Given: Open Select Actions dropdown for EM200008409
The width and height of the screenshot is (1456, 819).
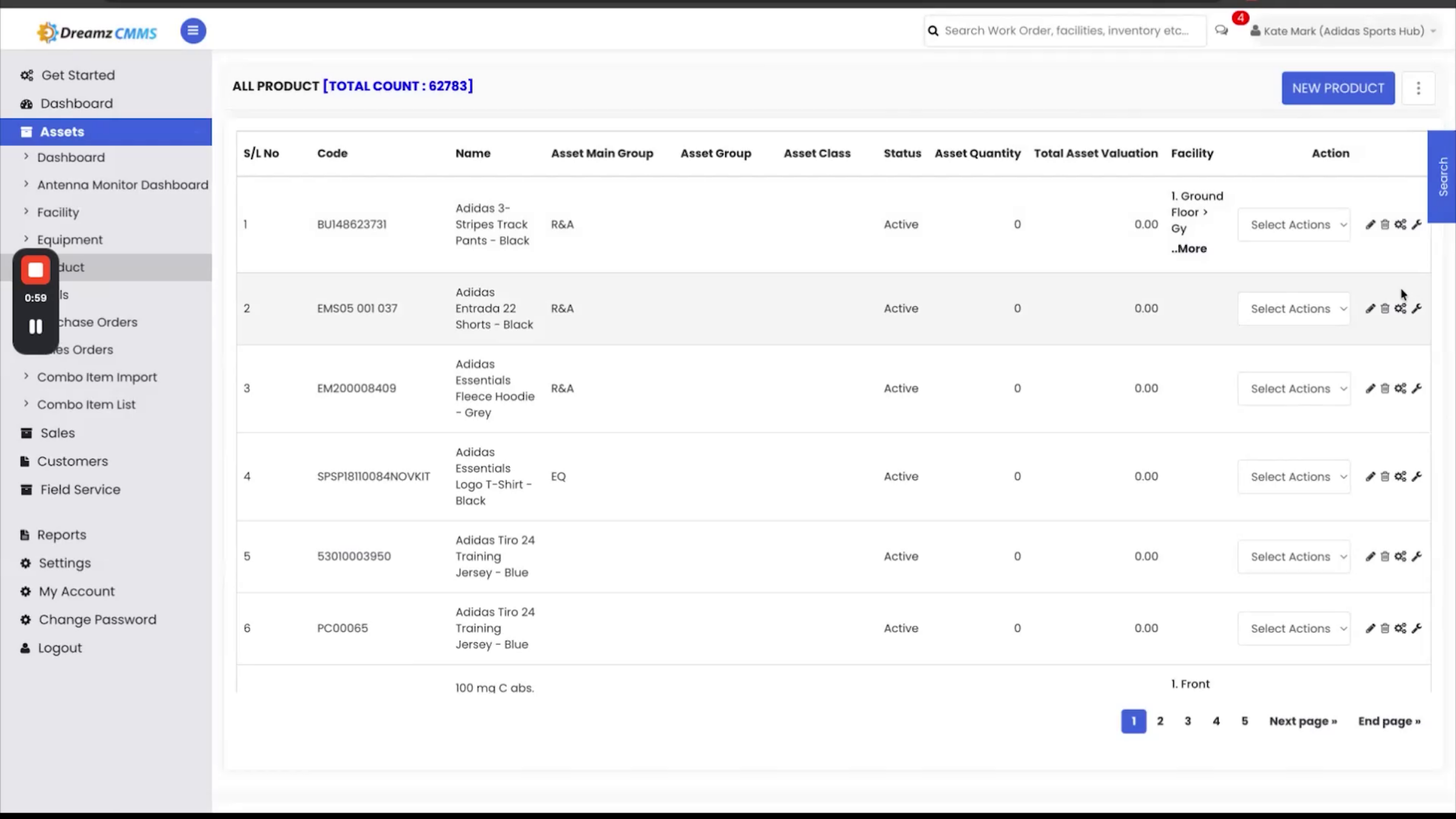Looking at the screenshot, I should coord(1294,388).
